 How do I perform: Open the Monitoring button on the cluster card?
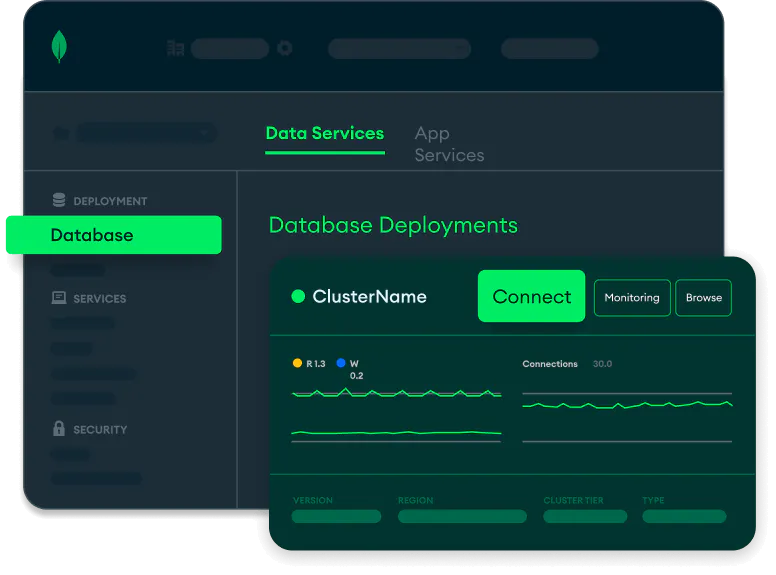[632, 297]
